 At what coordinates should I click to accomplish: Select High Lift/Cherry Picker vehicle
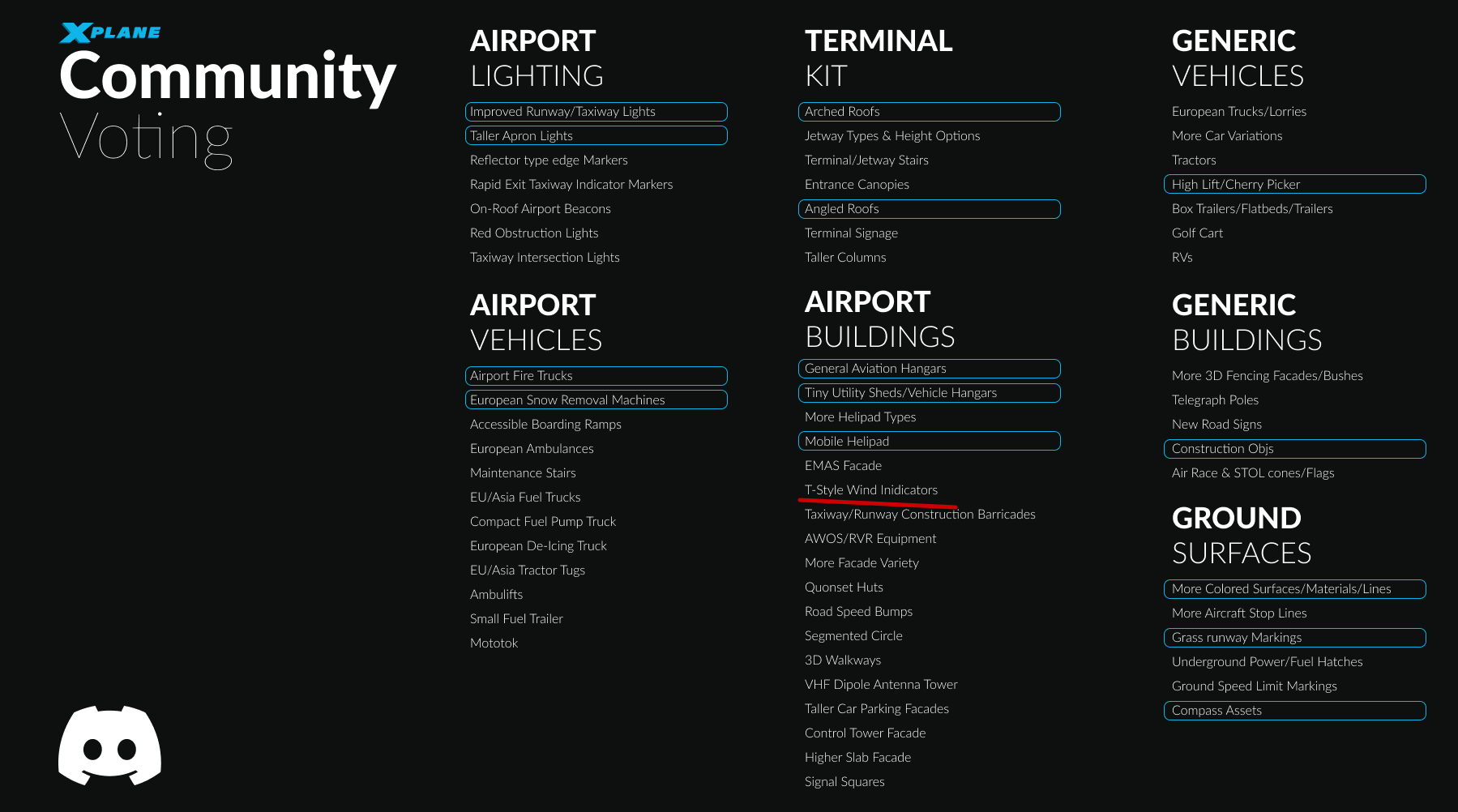(x=1294, y=184)
